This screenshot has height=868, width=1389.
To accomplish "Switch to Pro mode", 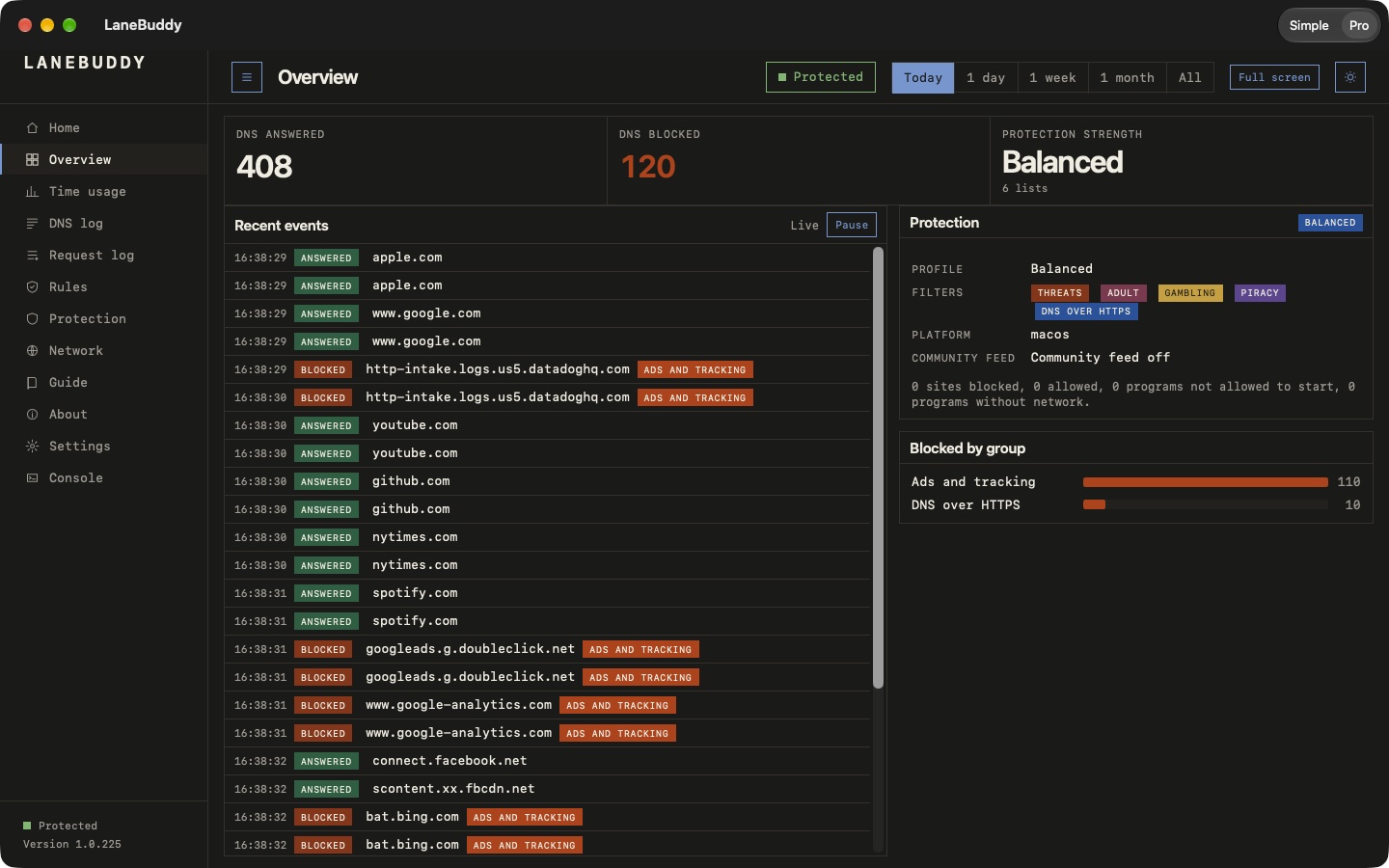I will point(1359,26).
